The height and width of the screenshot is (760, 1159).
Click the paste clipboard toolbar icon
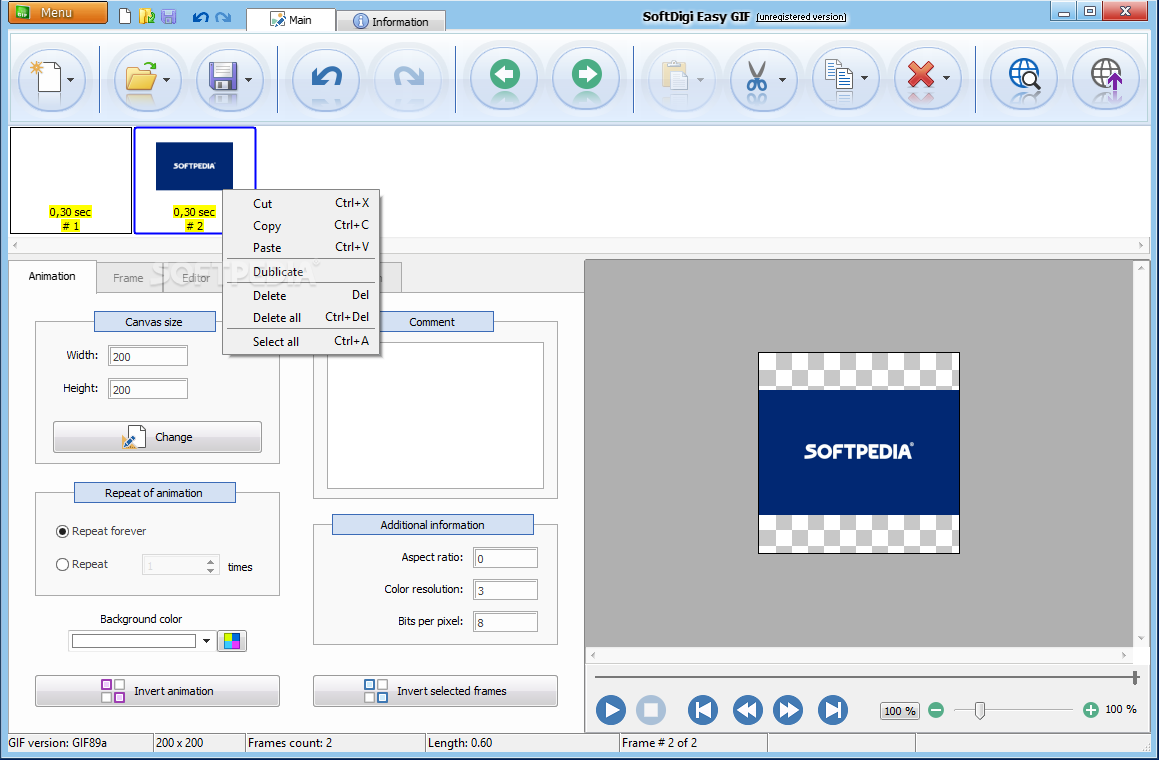675,77
